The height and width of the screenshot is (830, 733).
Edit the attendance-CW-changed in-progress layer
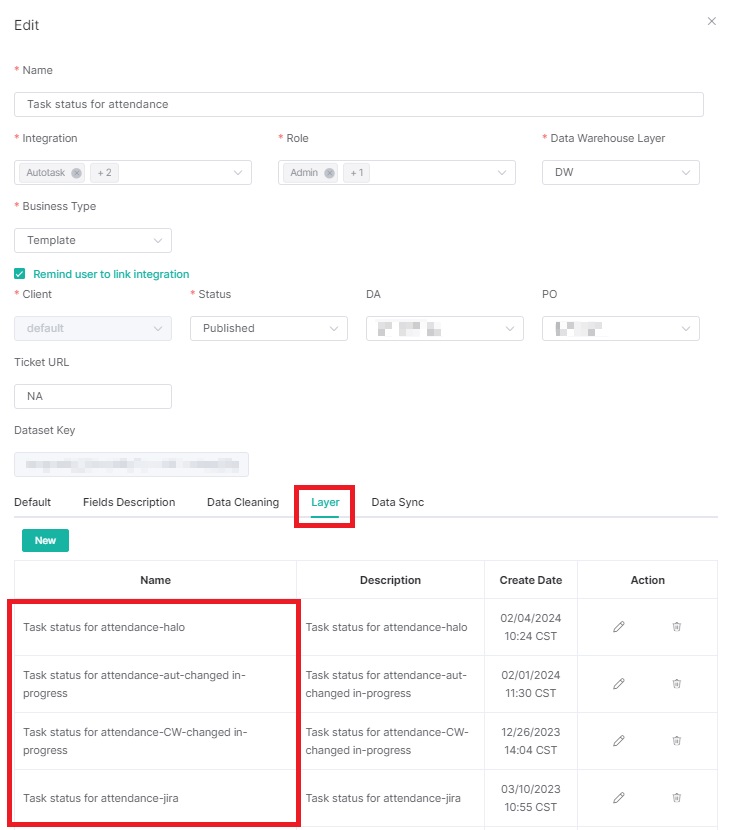pos(618,740)
